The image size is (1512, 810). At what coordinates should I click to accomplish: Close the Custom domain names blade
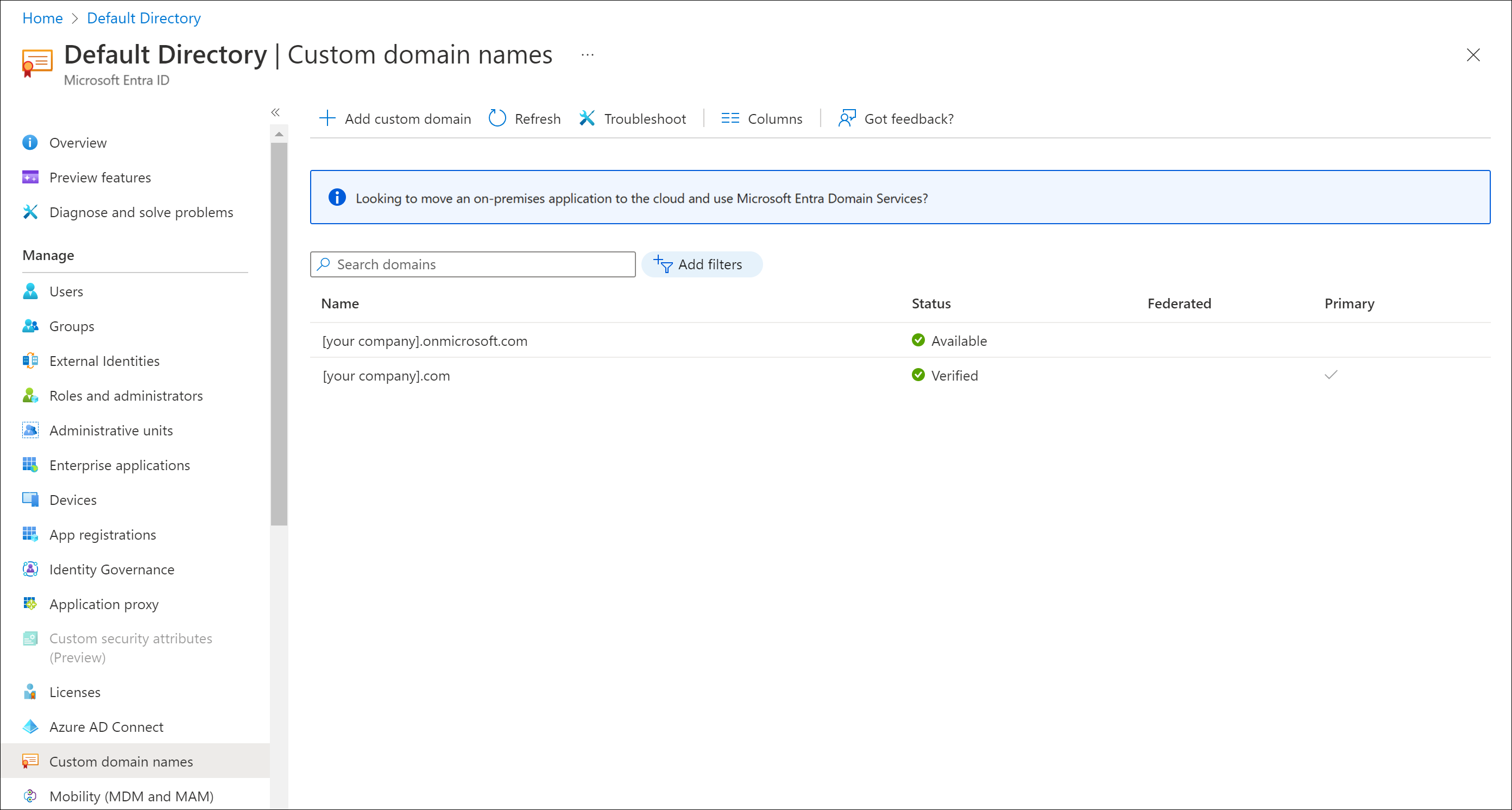(1473, 54)
